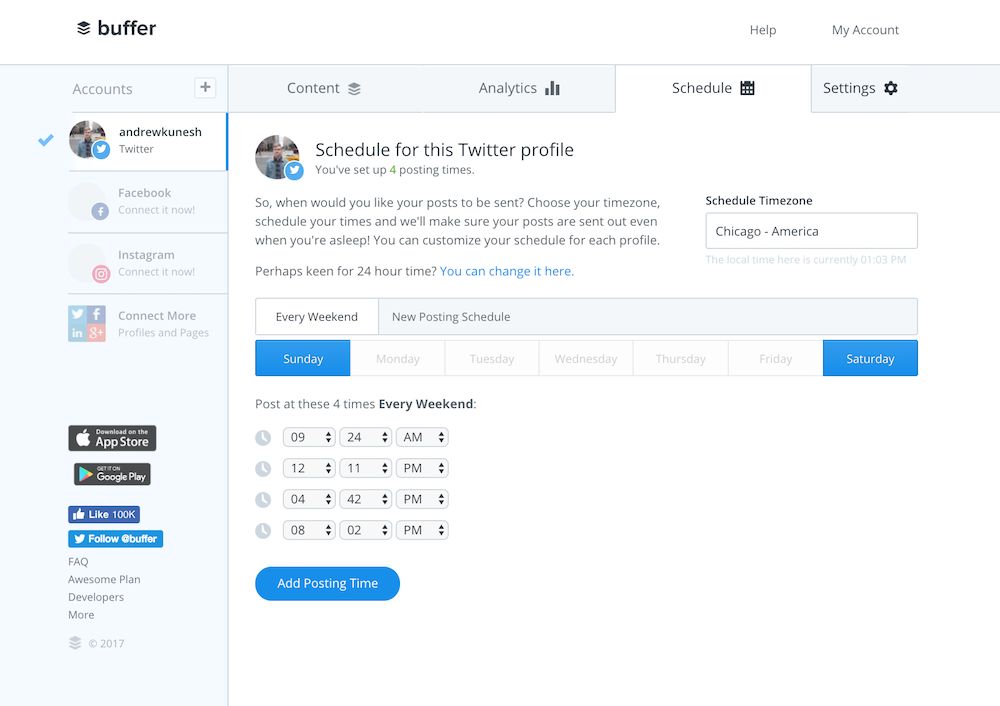Click the Buffer logo icon
Image resolution: width=1000 pixels, height=706 pixels.
tap(84, 28)
